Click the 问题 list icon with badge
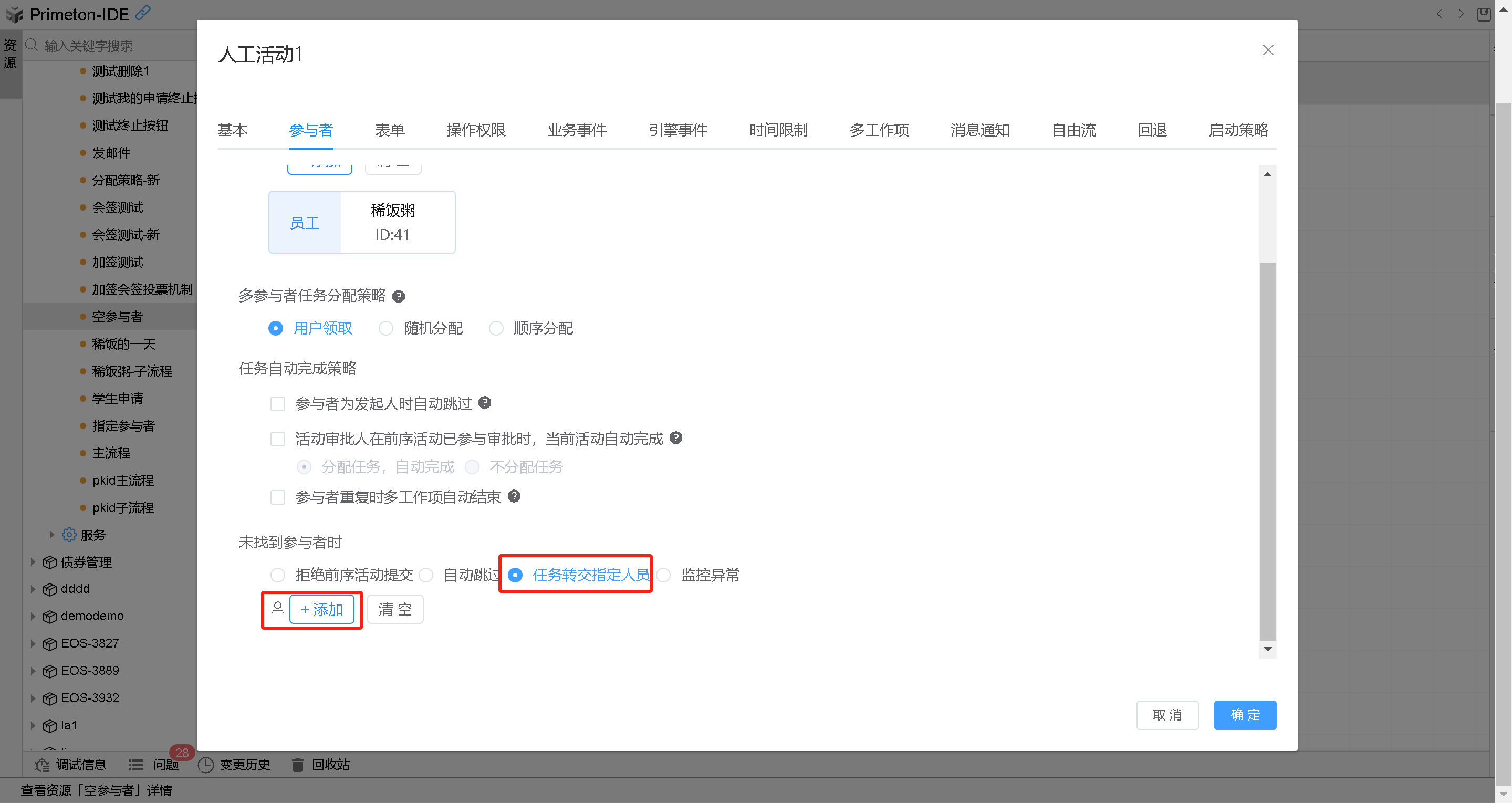This screenshot has width=1512, height=803. pos(136,765)
